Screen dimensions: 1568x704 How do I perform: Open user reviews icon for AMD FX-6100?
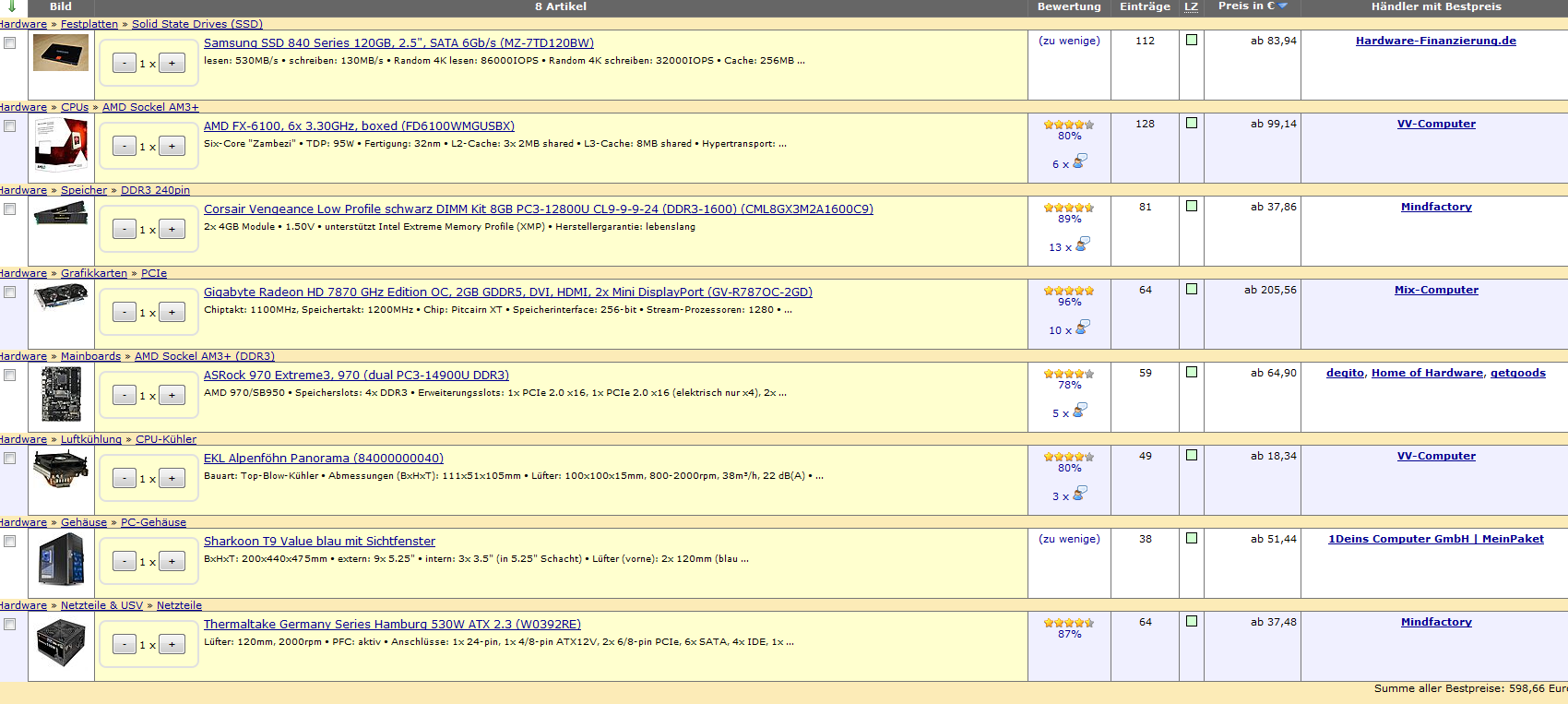click(1081, 161)
